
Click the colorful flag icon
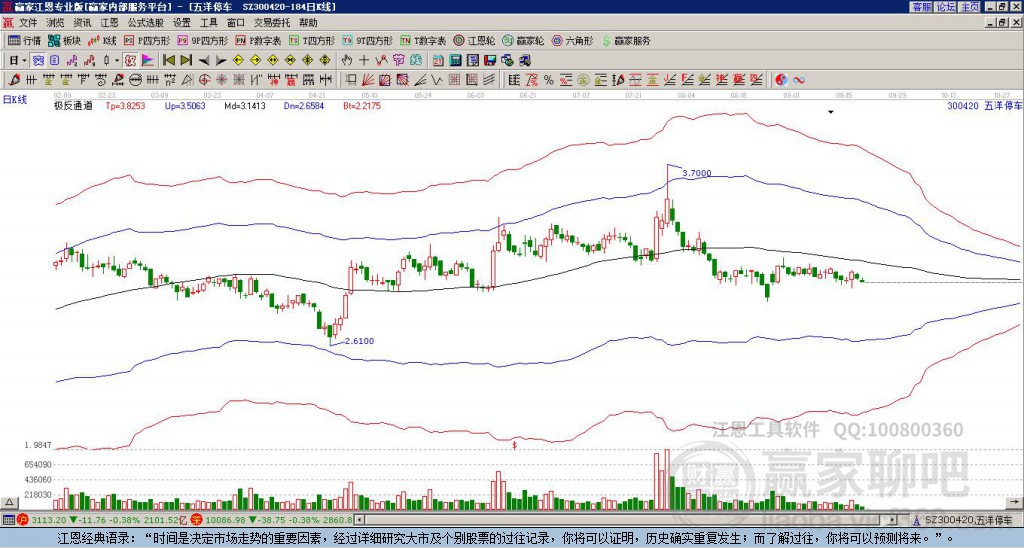click(x=148, y=61)
